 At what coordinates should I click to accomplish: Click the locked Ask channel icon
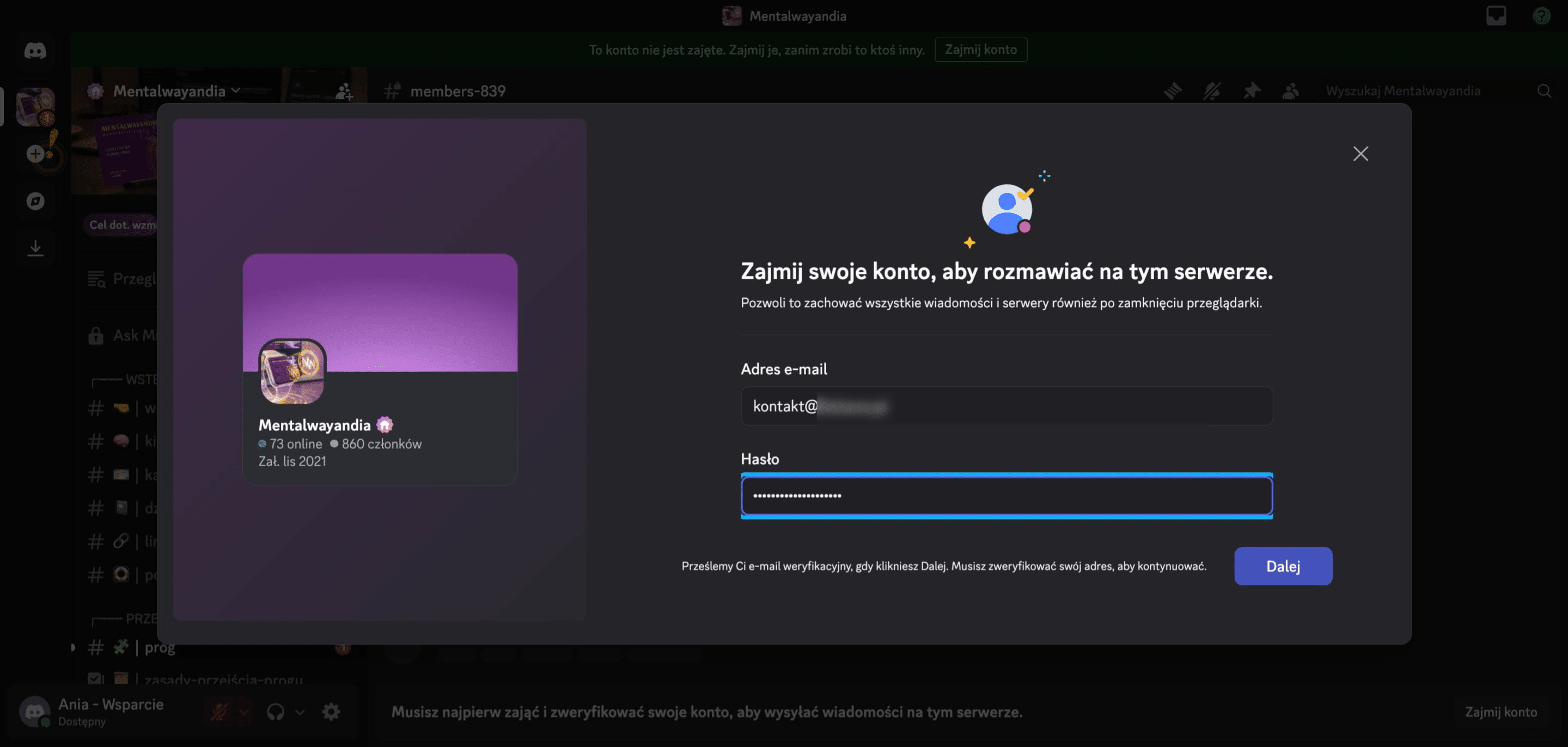click(95, 336)
